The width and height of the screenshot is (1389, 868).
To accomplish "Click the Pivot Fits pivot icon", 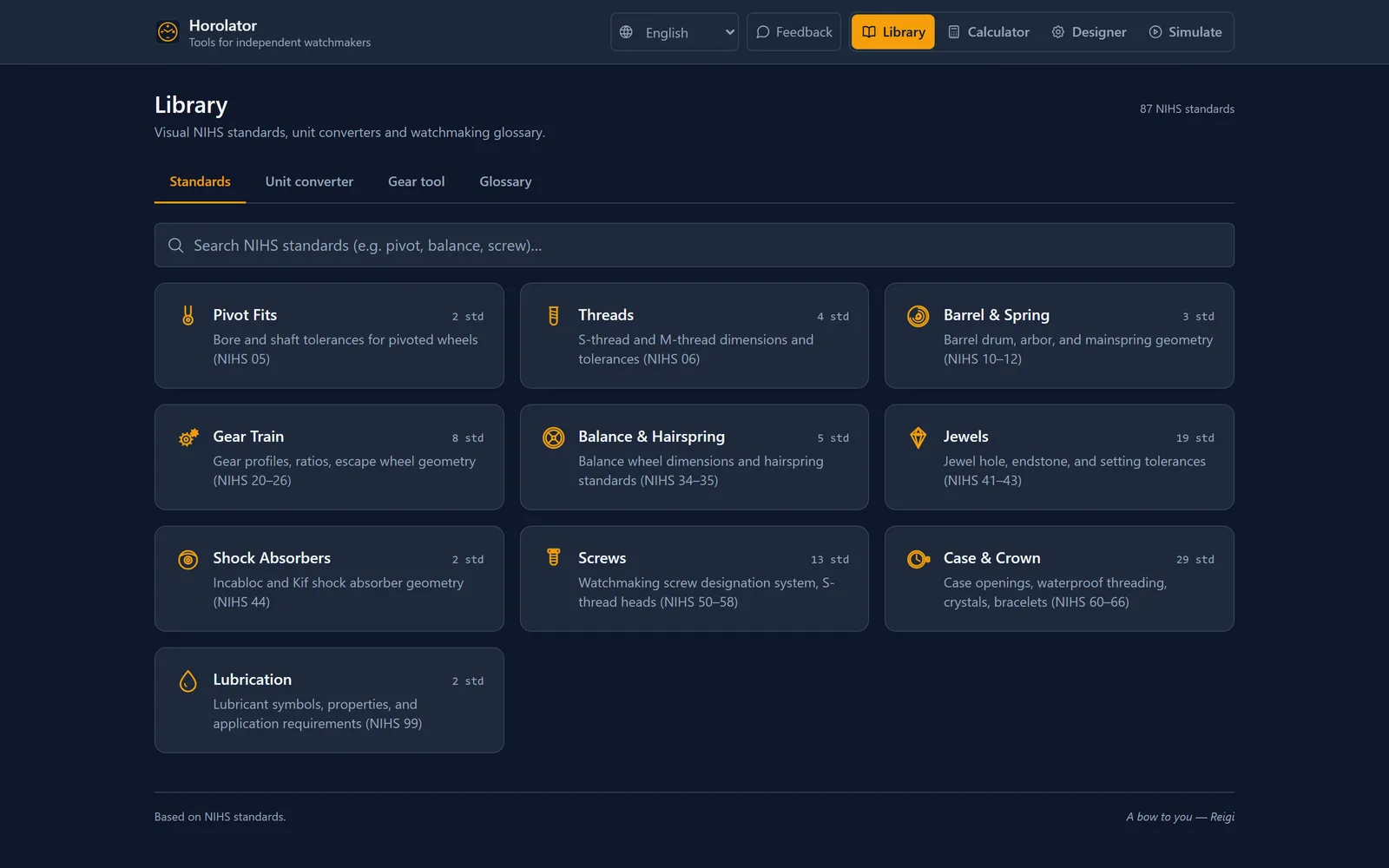I will 188,315.
